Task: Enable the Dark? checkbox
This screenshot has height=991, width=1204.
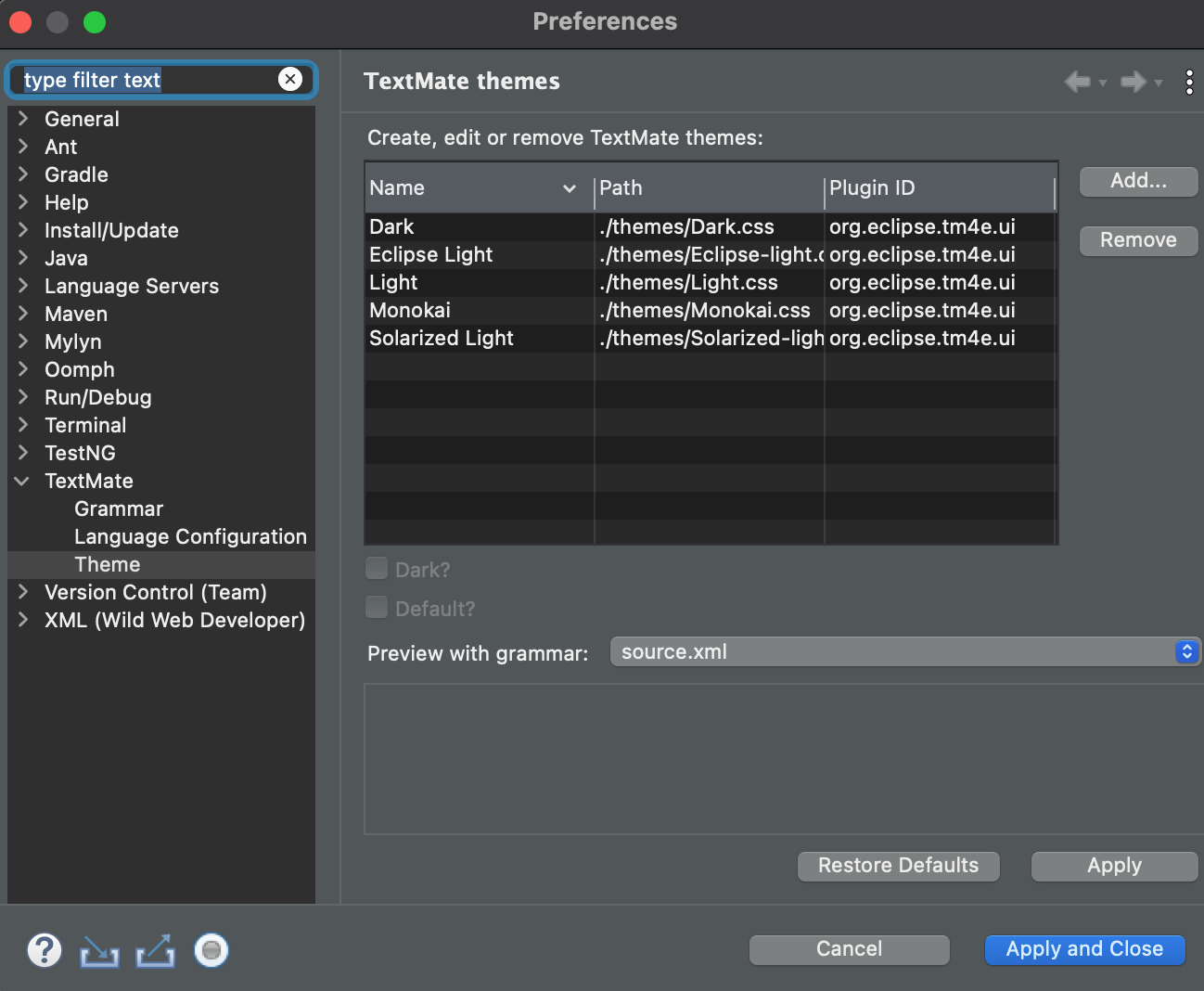Action: click(x=377, y=568)
